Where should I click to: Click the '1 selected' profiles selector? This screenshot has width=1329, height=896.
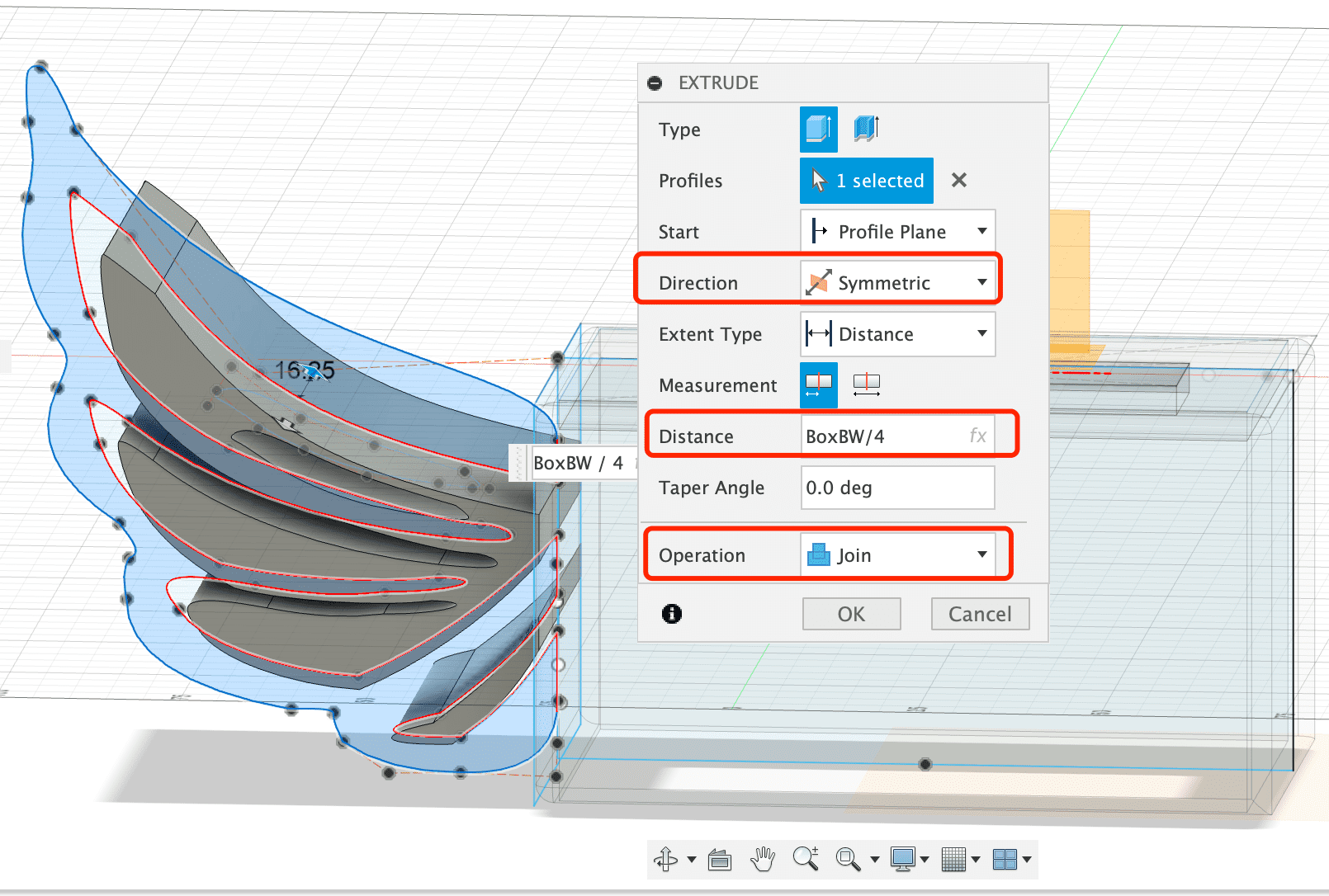click(x=866, y=181)
